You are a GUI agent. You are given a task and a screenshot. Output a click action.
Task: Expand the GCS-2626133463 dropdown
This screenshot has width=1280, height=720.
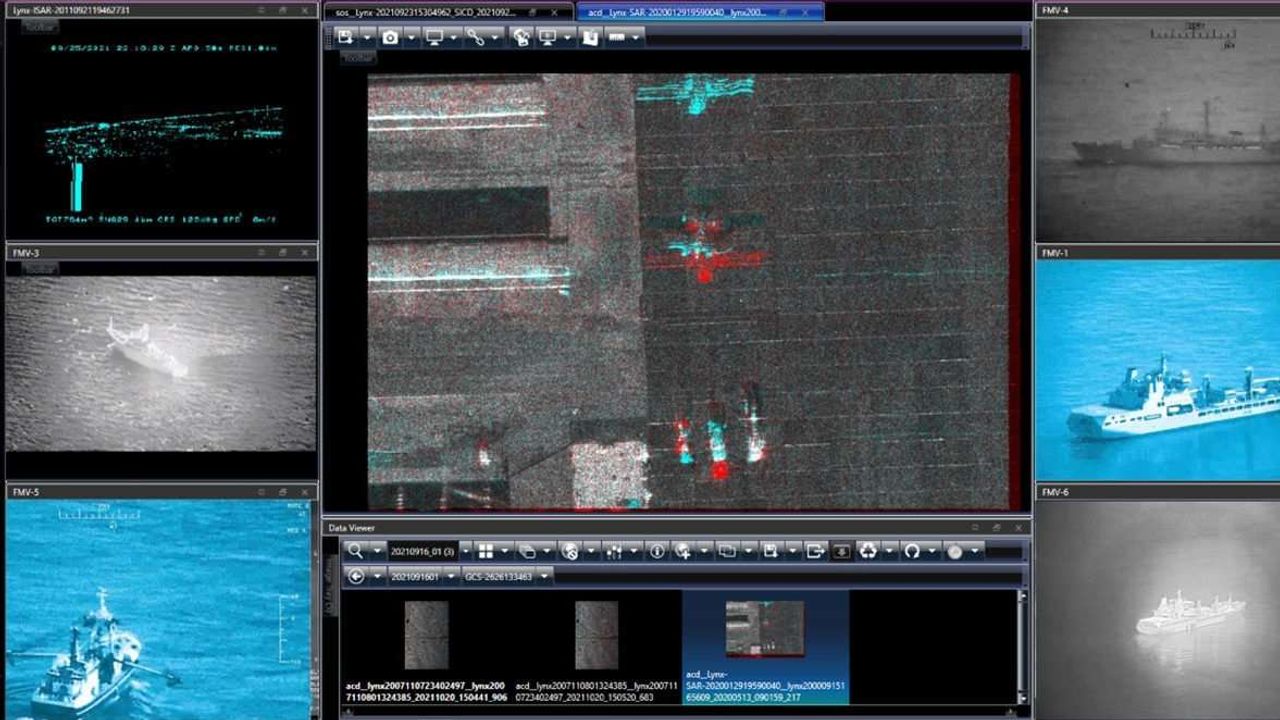544,576
